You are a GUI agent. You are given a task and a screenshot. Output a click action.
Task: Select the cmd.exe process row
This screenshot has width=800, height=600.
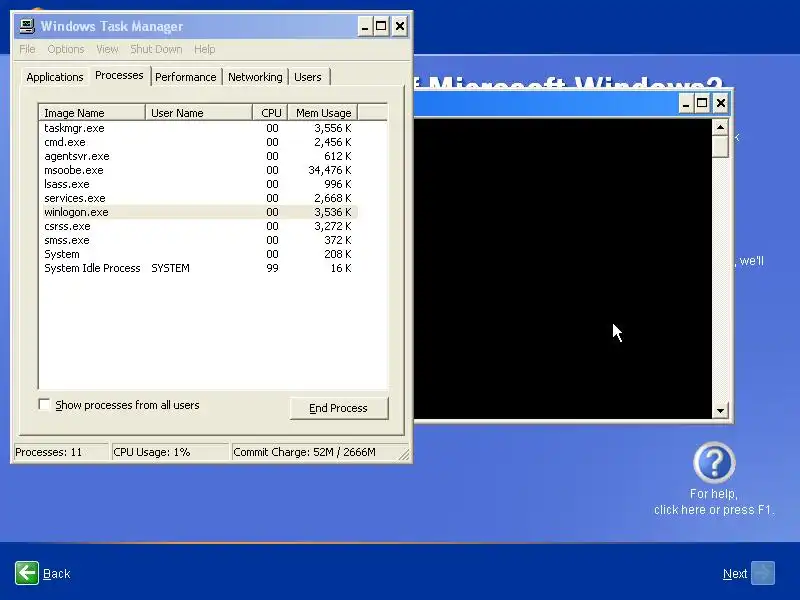[198, 142]
